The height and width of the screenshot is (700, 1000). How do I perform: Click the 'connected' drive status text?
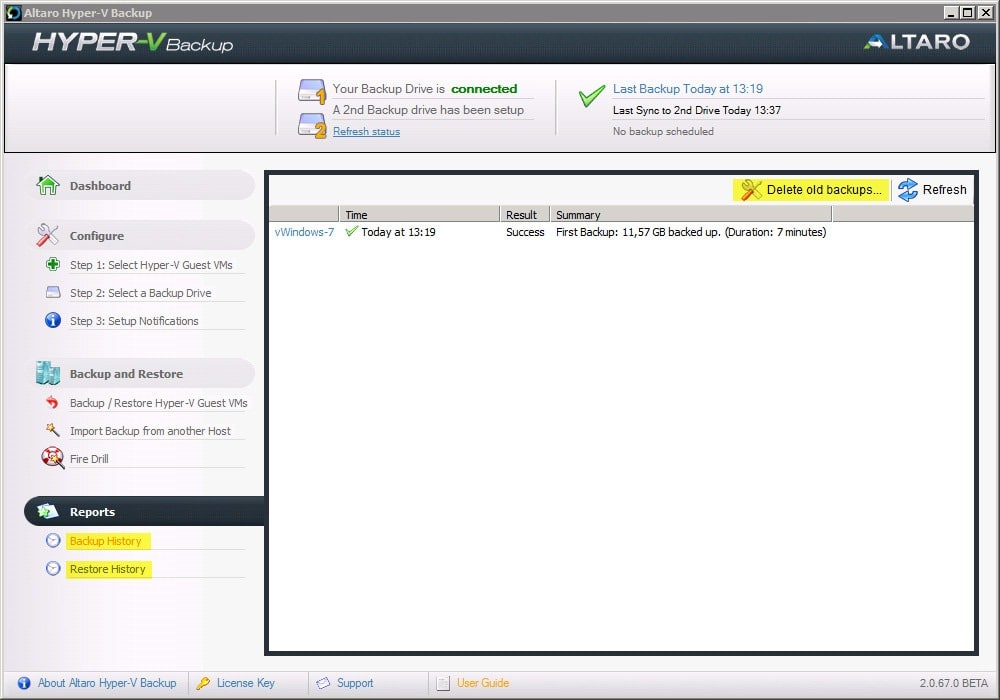pyautogui.click(x=484, y=89)
